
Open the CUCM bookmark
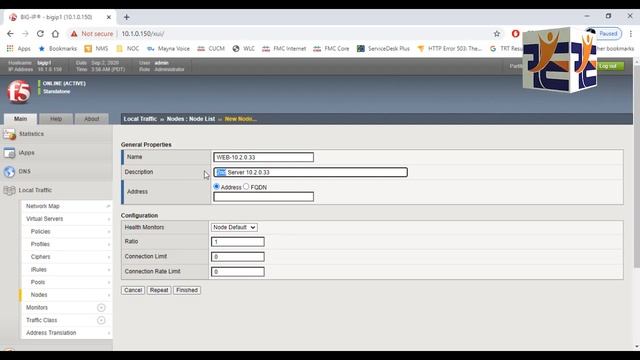pyautogui.click(x=211, y=49)
